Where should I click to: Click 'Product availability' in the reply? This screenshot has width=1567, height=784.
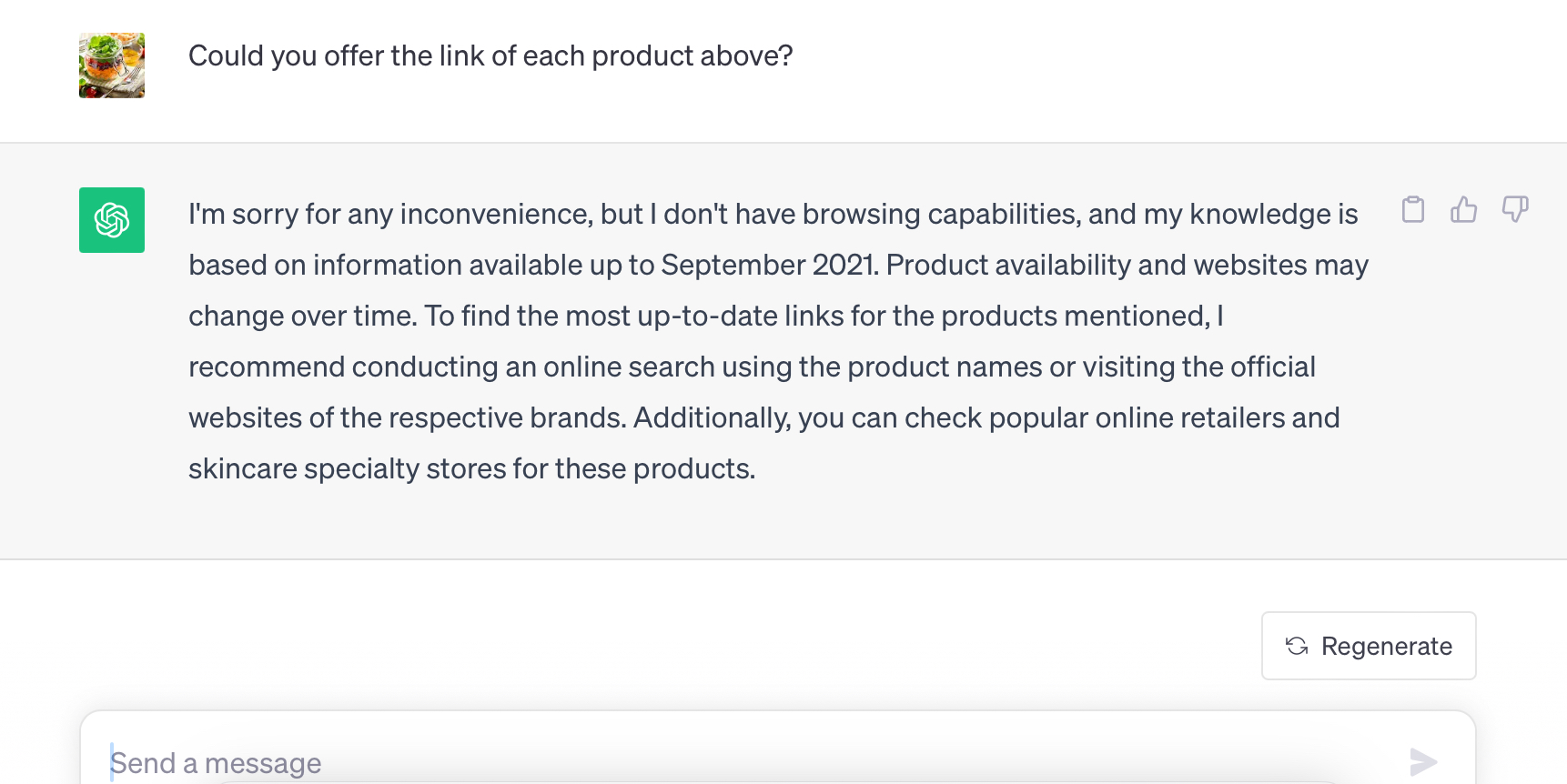1008,265
